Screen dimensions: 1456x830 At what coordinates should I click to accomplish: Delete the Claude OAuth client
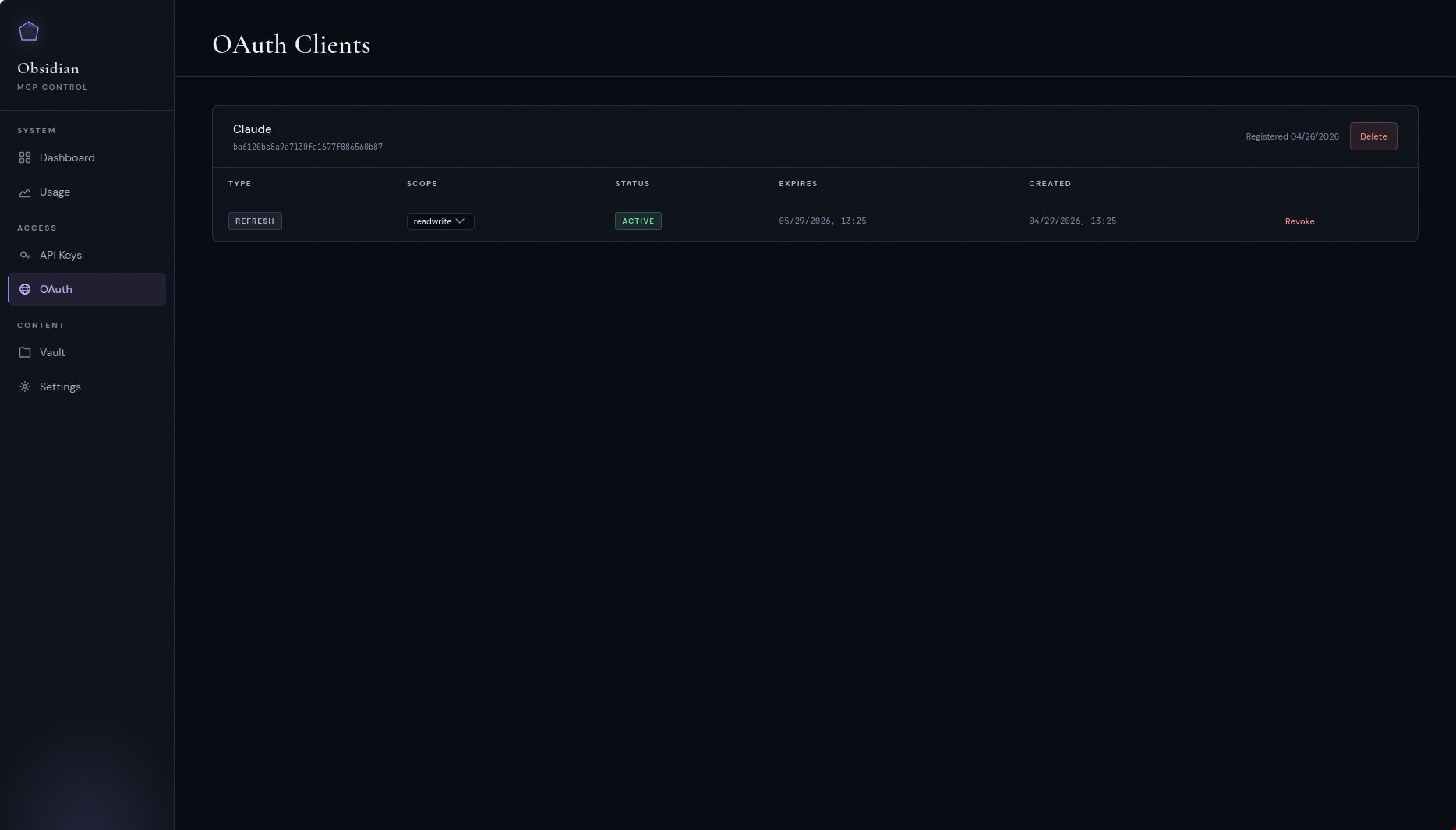click(1373, 136)
